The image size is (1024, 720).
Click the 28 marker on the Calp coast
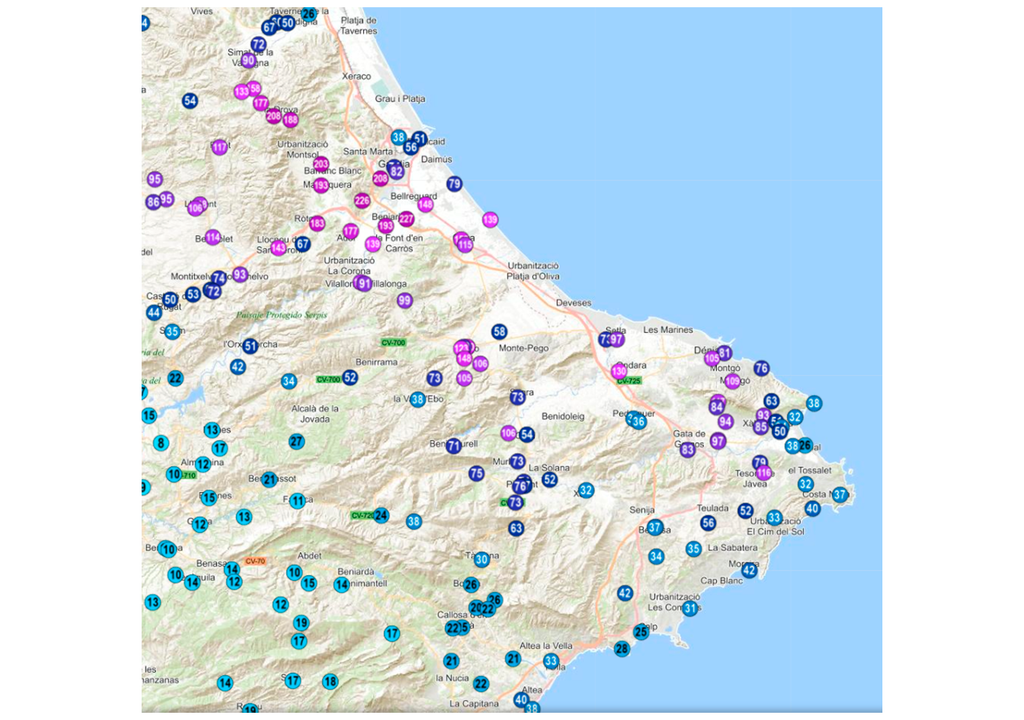pos(622,649)
